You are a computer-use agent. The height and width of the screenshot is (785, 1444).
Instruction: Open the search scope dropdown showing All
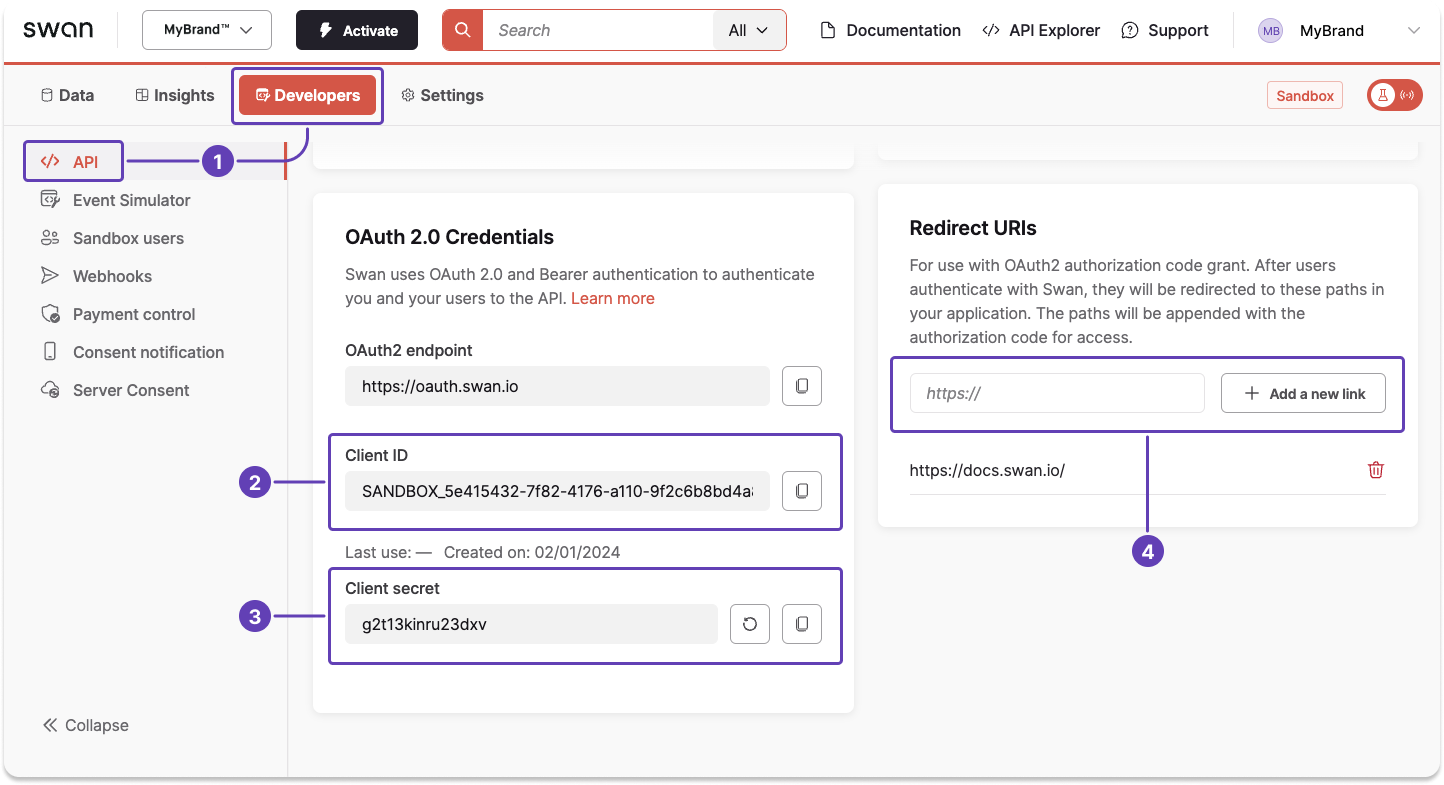[x=748, y=30]
